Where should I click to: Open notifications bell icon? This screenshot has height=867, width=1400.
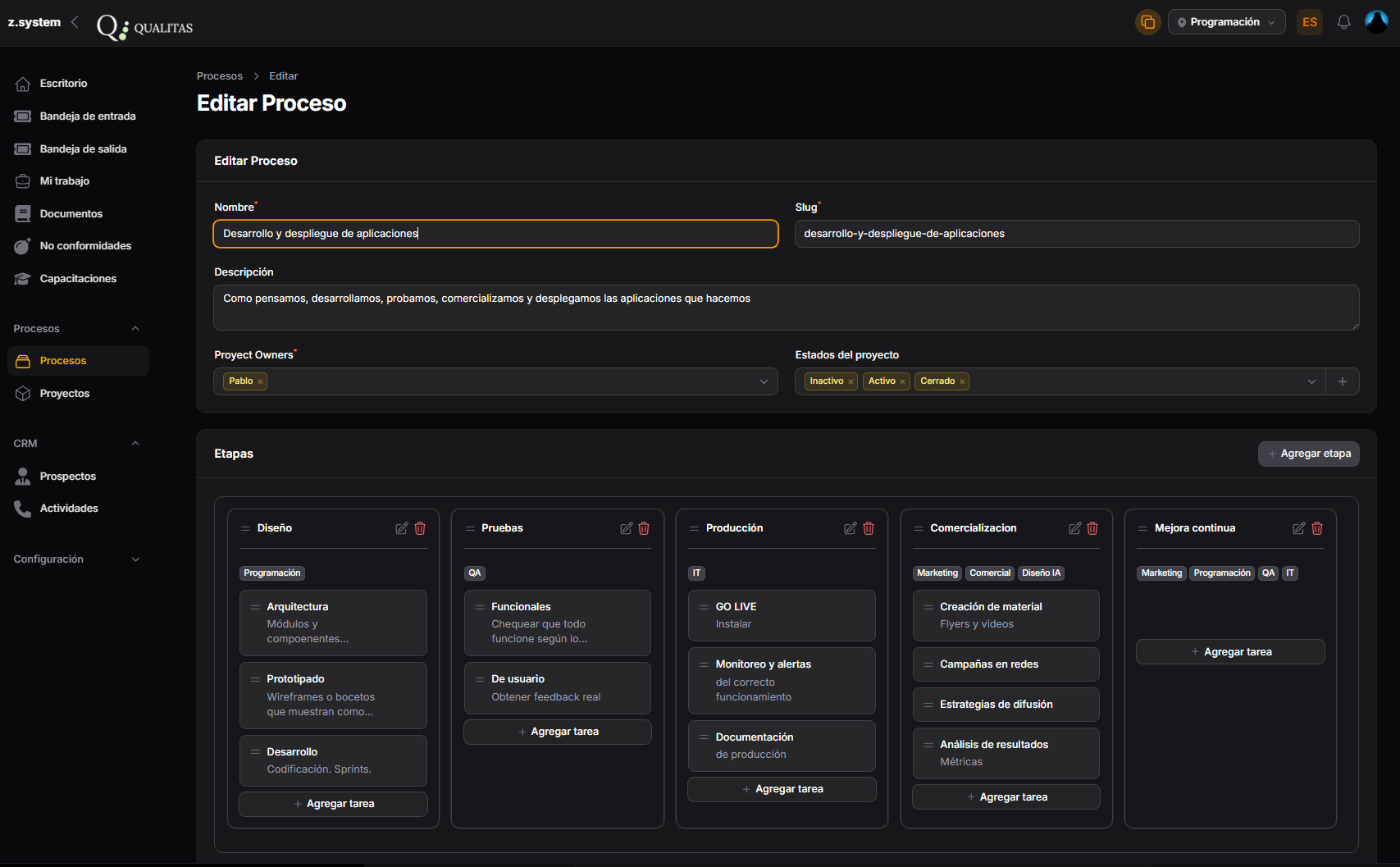click(1343, 22)
